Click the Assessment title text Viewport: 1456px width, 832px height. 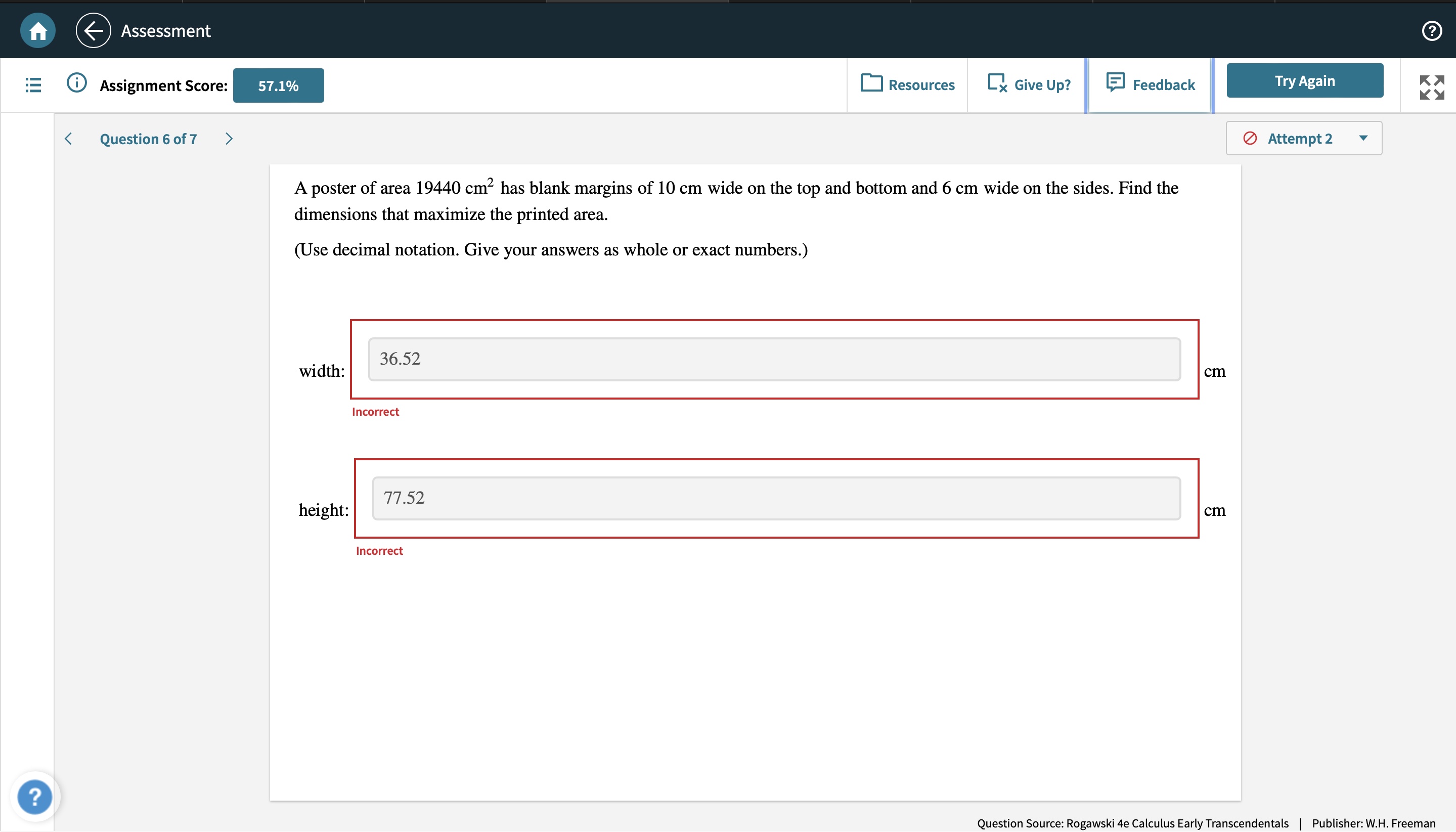point(166,31)
